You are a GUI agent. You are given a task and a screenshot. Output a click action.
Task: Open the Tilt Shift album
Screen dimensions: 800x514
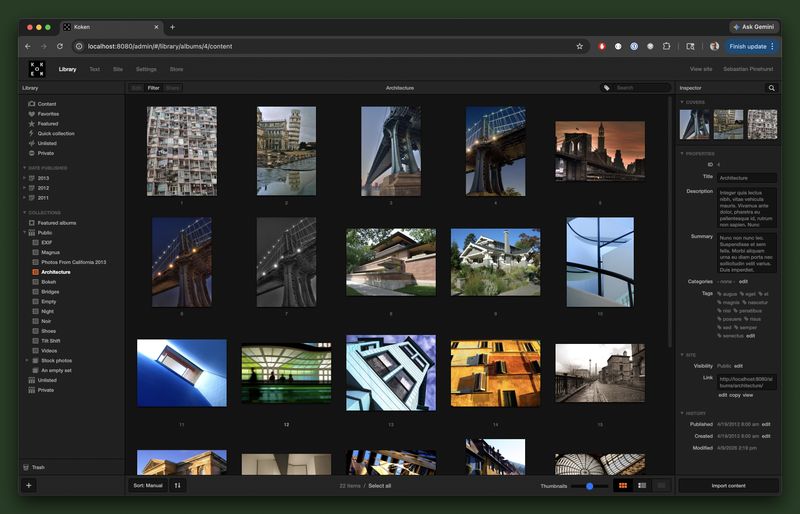(51, 341)
